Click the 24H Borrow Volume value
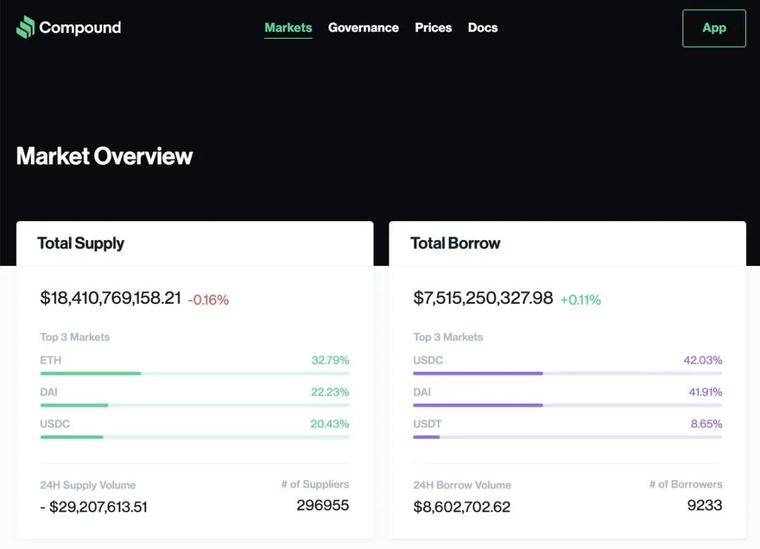760x549 pixels. tap(461, 507)
